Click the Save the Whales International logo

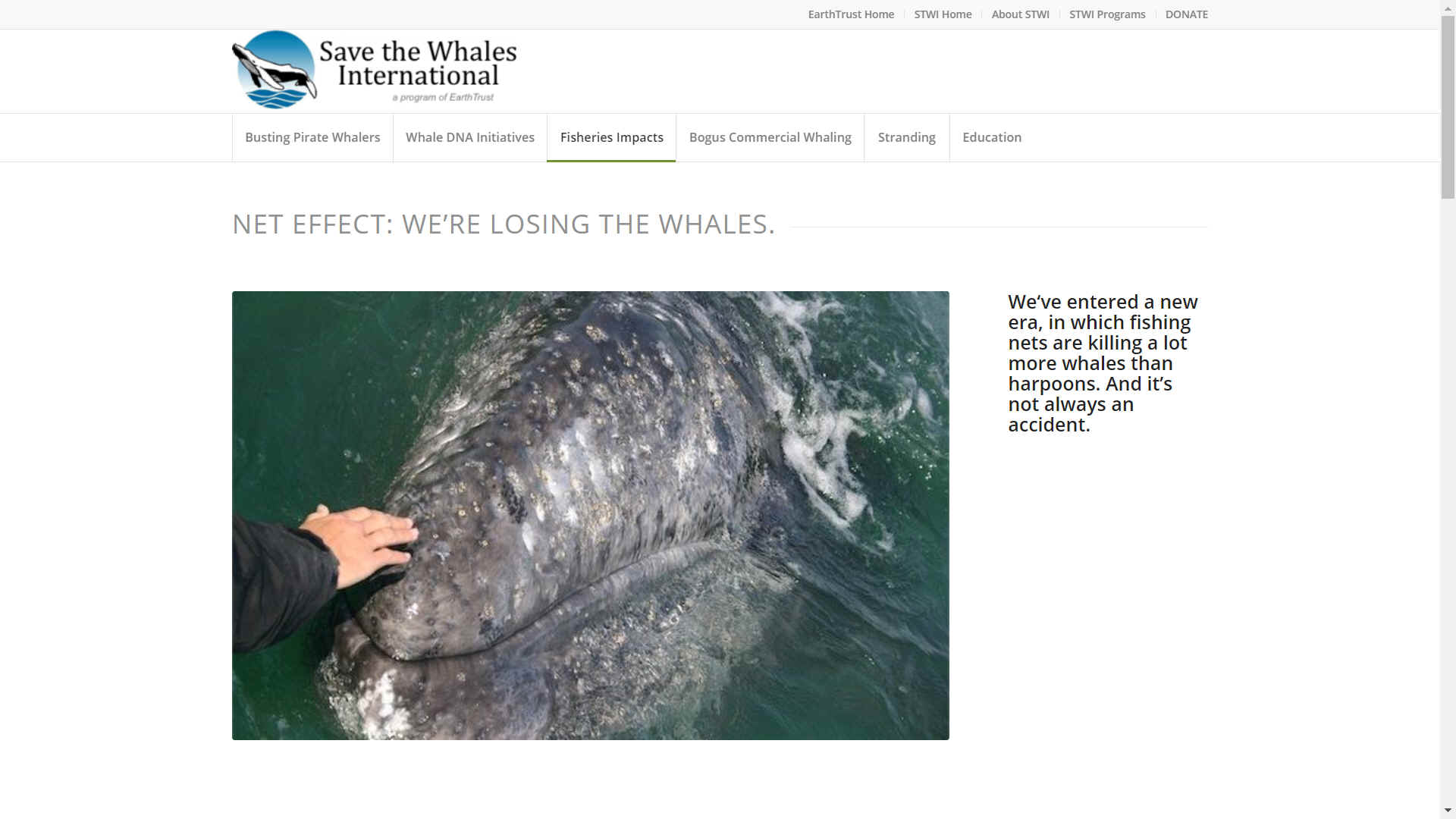point(375,70)
